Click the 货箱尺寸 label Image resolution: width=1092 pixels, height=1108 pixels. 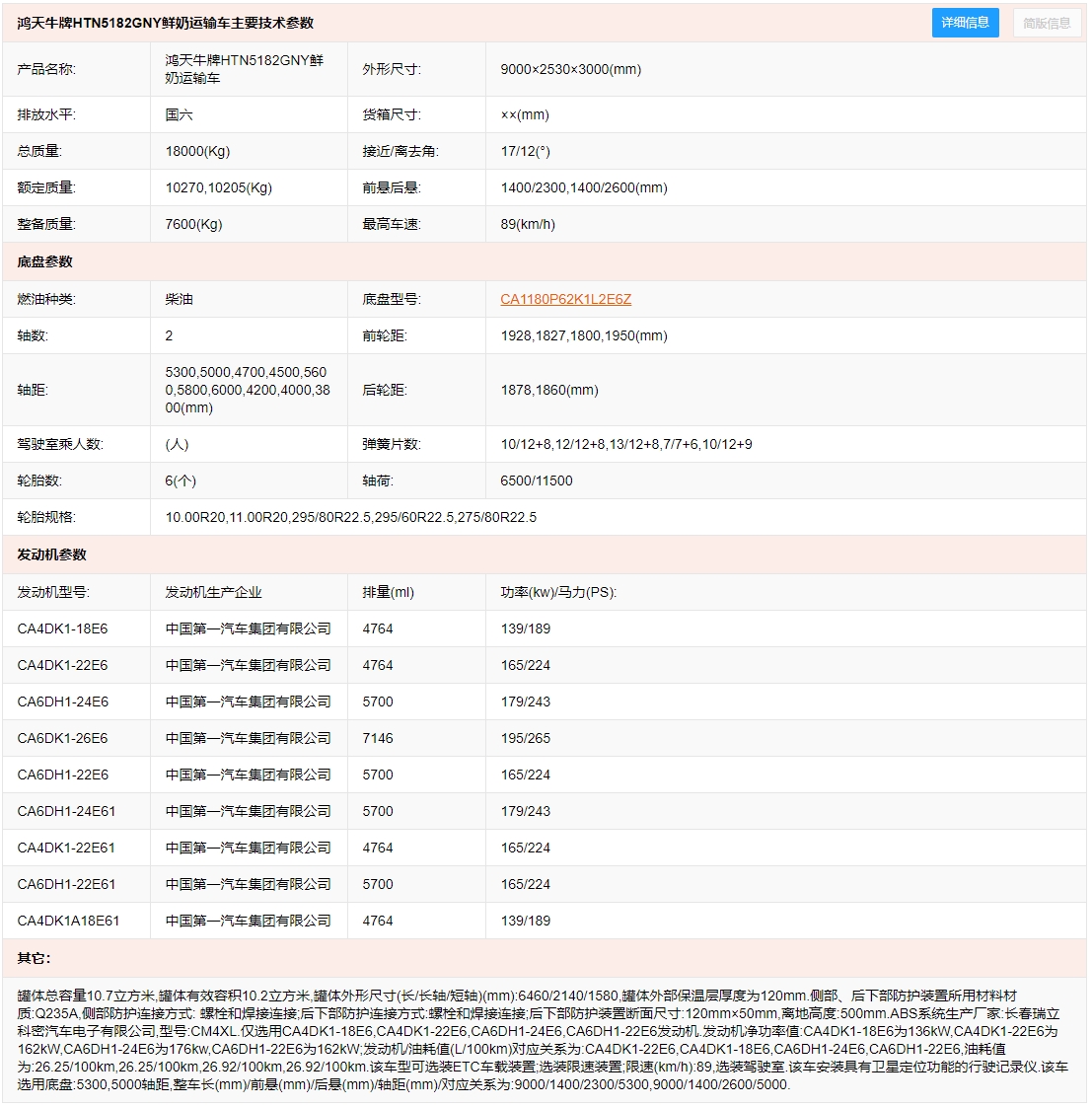[392, 114]
